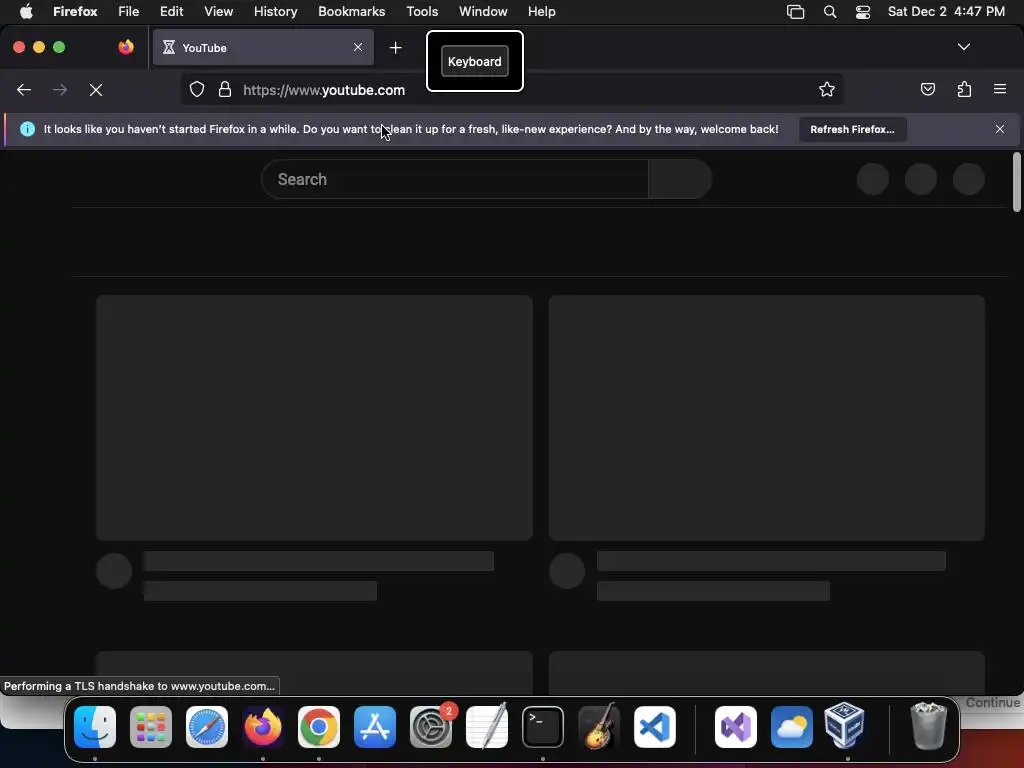This screenshot has width=1024, height=768.
Task: Open the Firefox hamburger application menu
Action: pyautogui.click(x=1000, y=89)
